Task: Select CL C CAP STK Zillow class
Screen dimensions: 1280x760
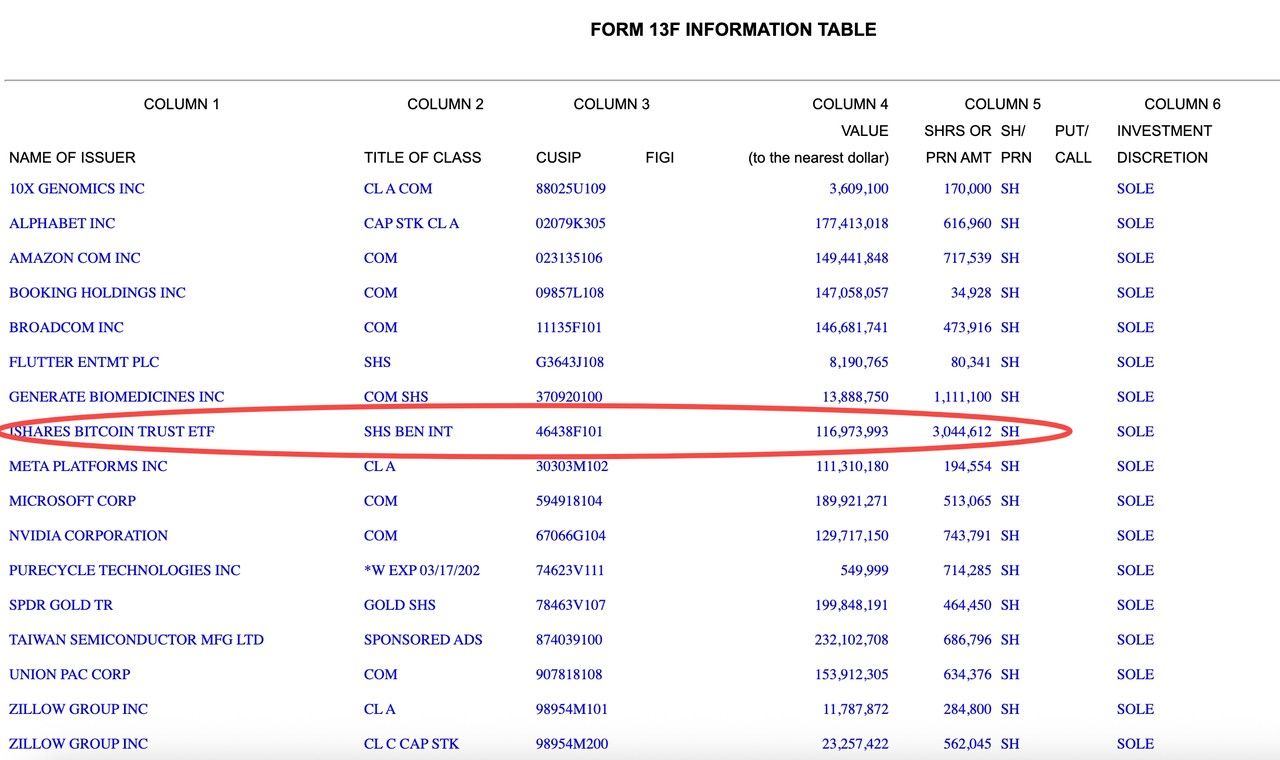Action: [x=412, y=744]
